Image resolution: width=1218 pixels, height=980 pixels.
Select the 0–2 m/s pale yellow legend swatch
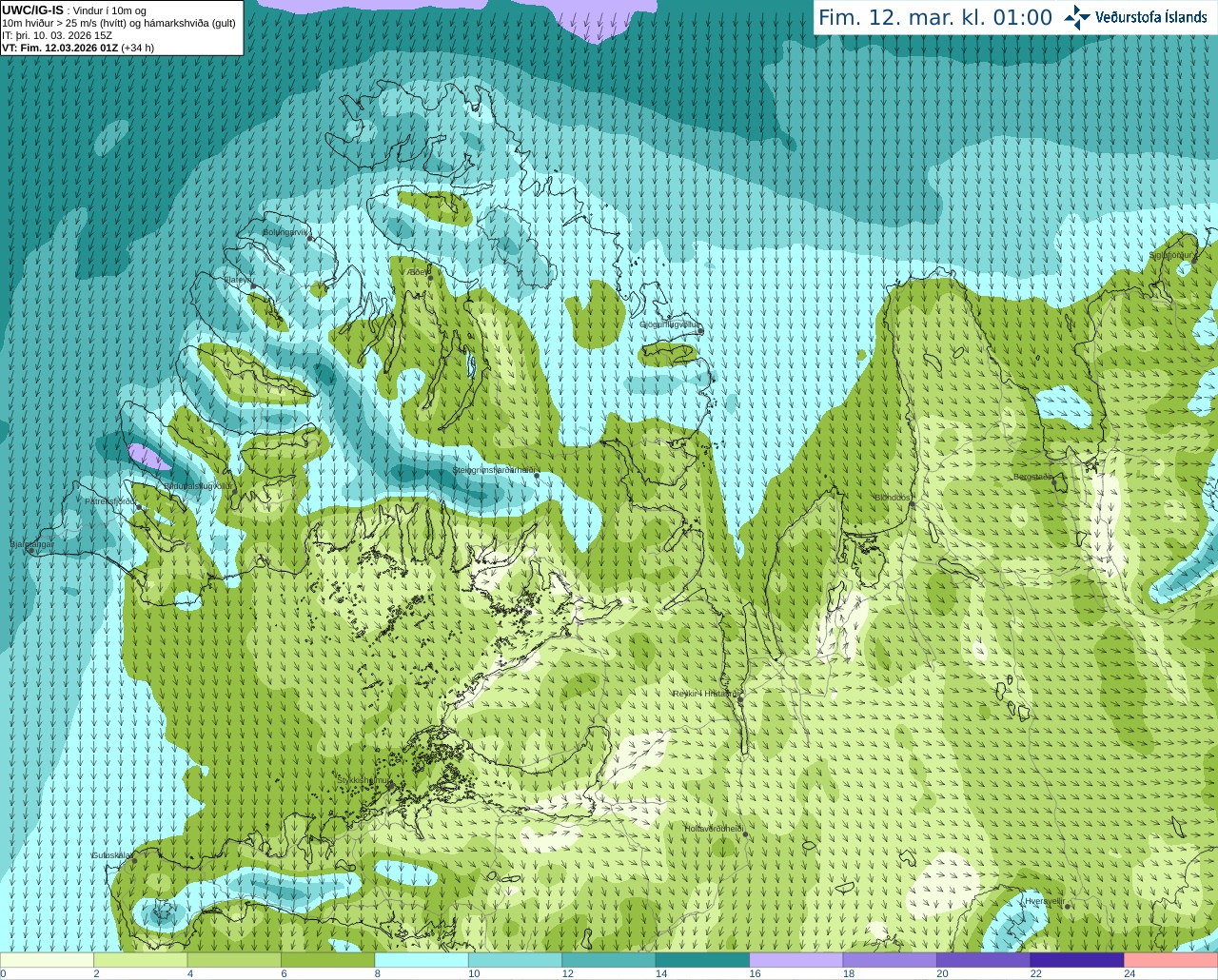coord(47,960)
